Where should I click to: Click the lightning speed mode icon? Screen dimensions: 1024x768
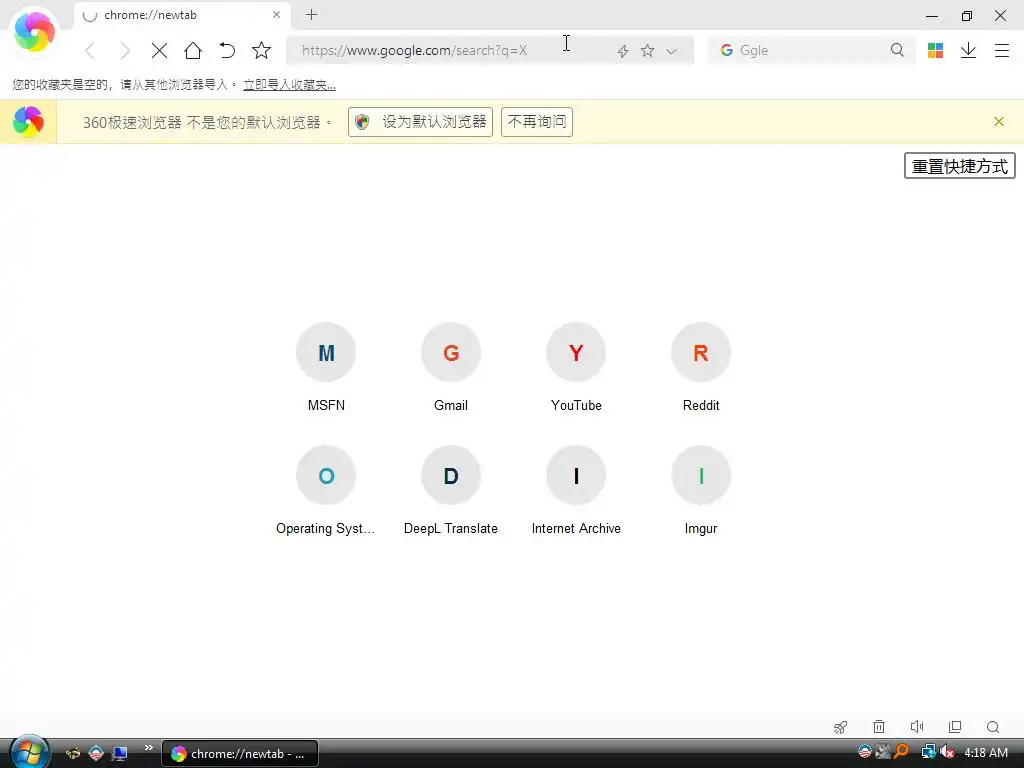623,51
